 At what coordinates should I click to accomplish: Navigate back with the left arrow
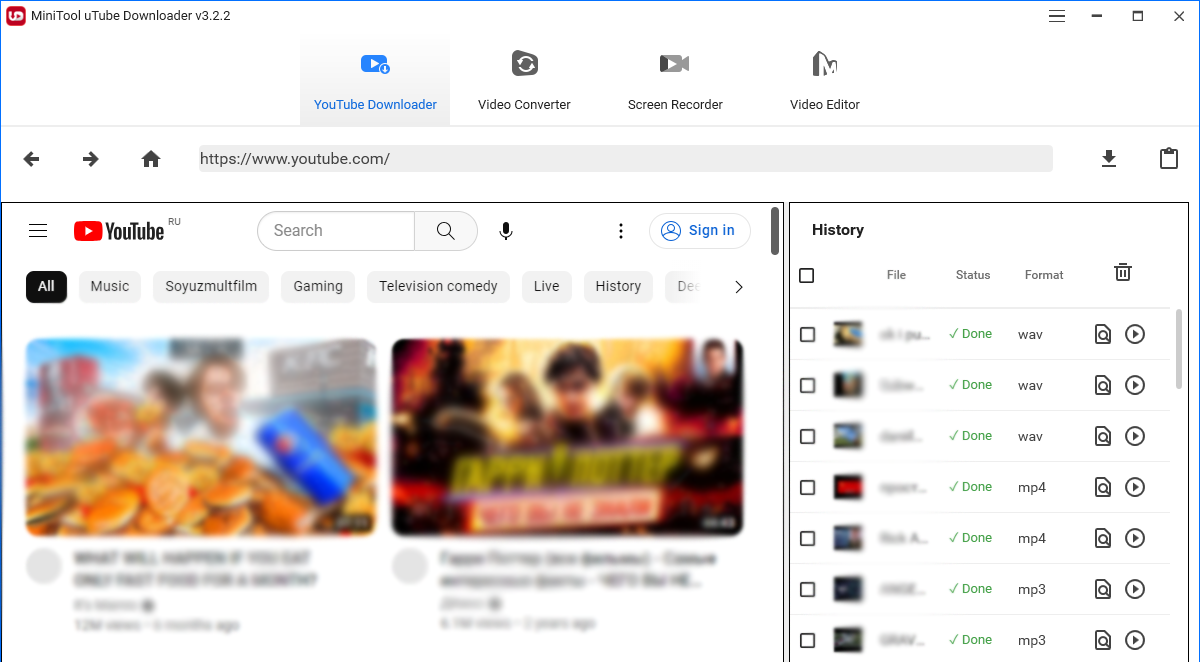point(32,159)
